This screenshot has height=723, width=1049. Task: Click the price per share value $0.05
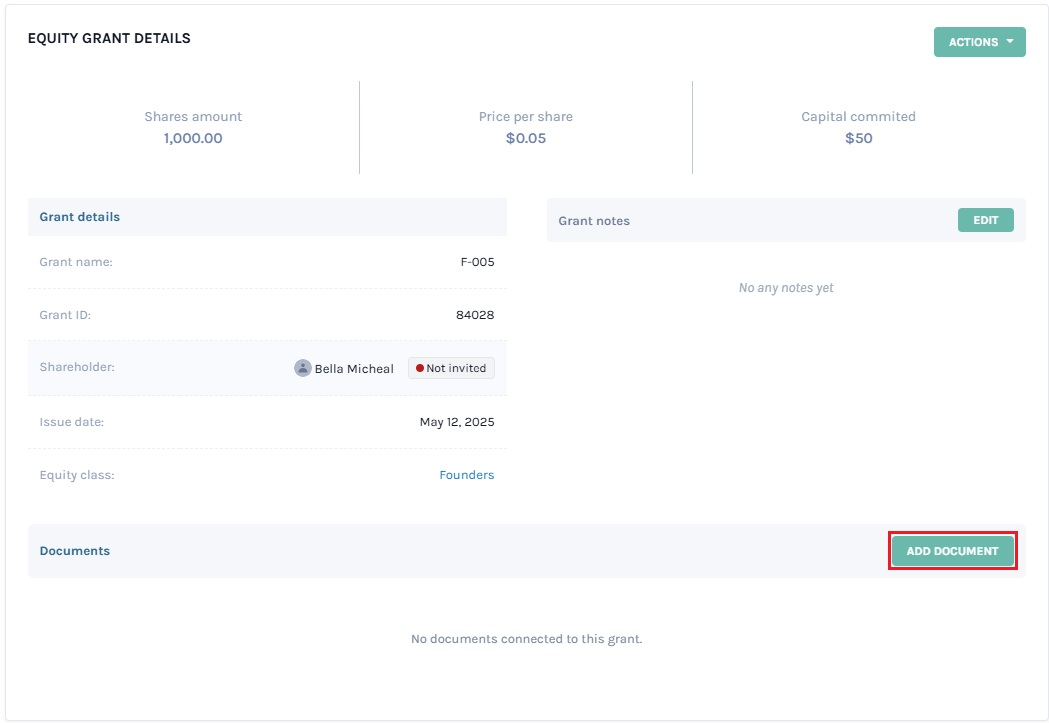tap(526, 138)
